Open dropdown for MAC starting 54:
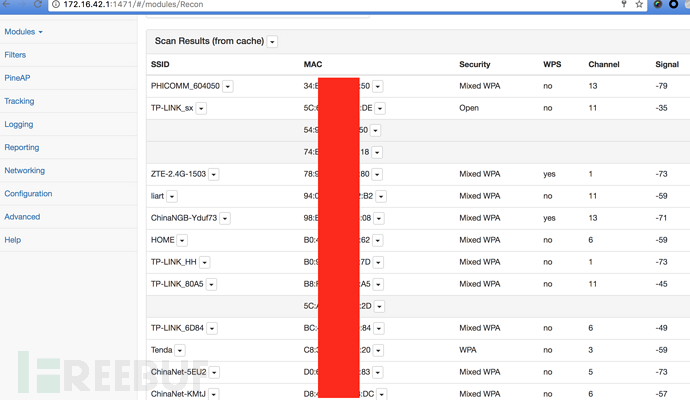This screenshot has height=400, width=690. click(375, 130)
